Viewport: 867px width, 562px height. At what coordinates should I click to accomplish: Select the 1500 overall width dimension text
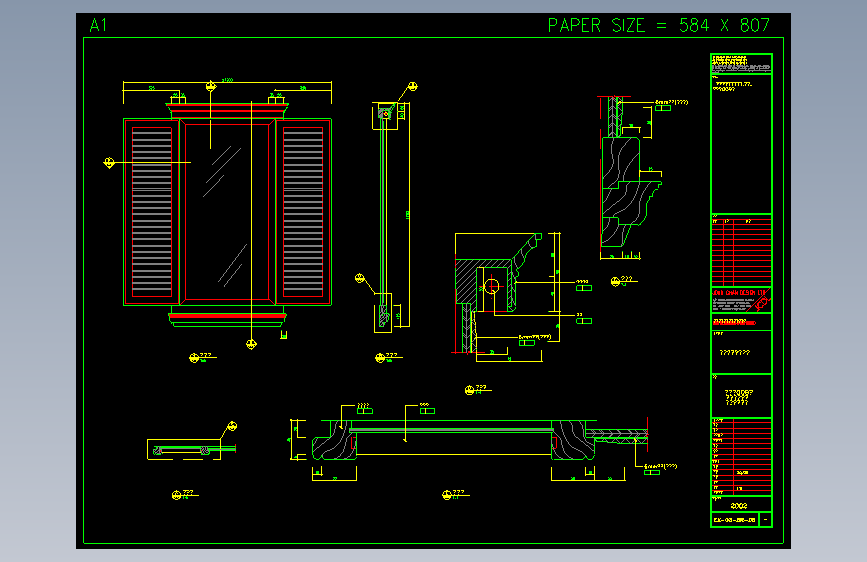tap(227, 80)
